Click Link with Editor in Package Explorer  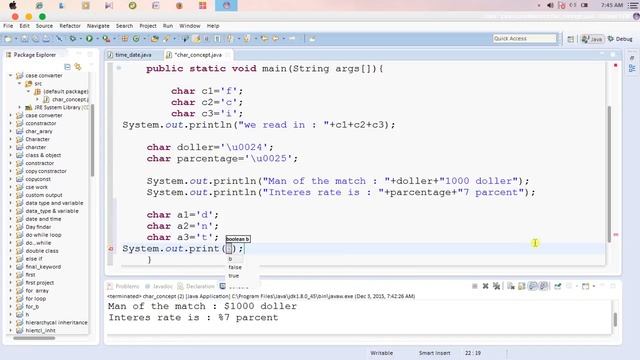pyautogui.click(x=78, y=66)
